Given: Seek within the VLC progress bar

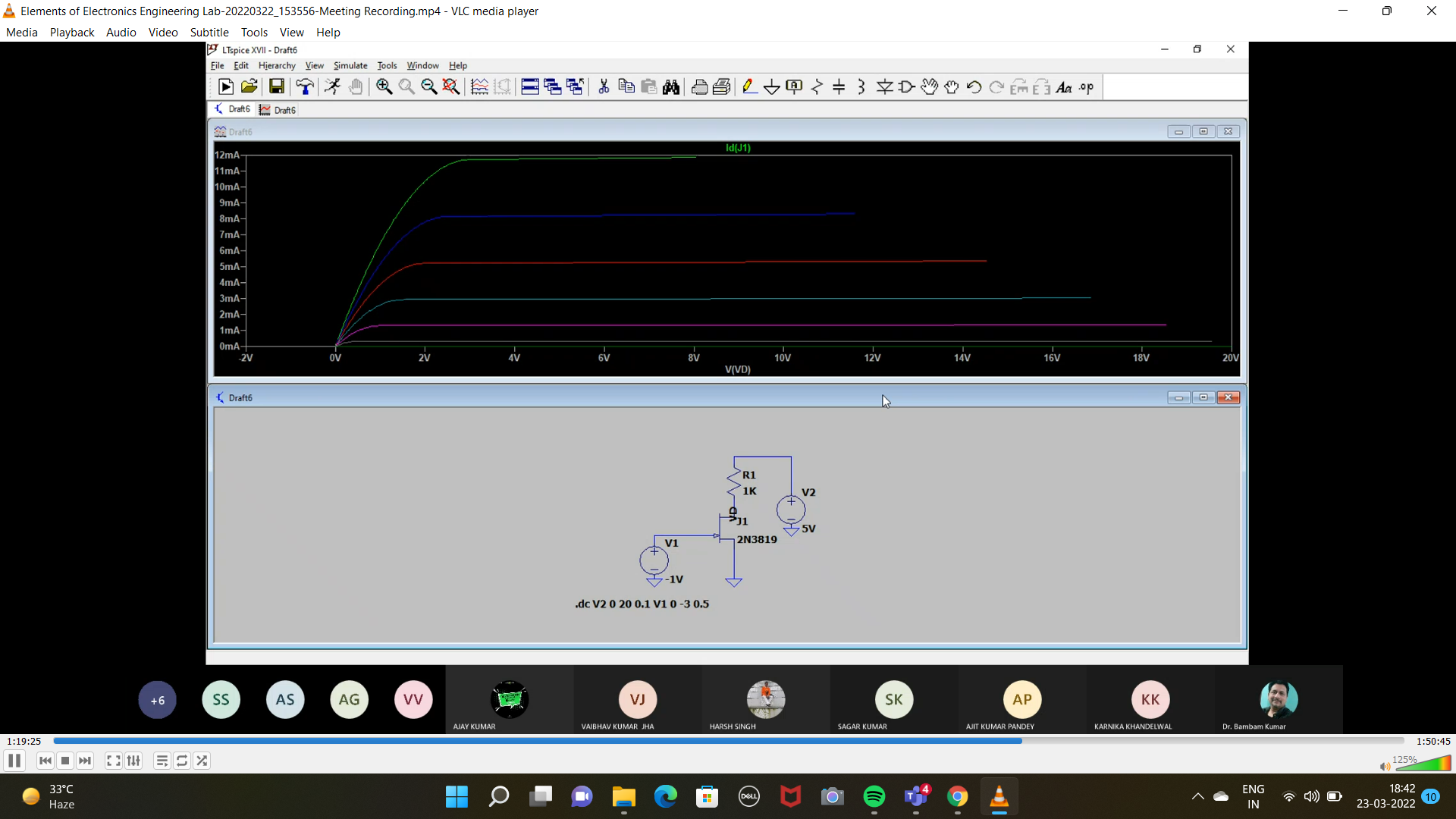Looking at the screenshot, I should point(729,741).
